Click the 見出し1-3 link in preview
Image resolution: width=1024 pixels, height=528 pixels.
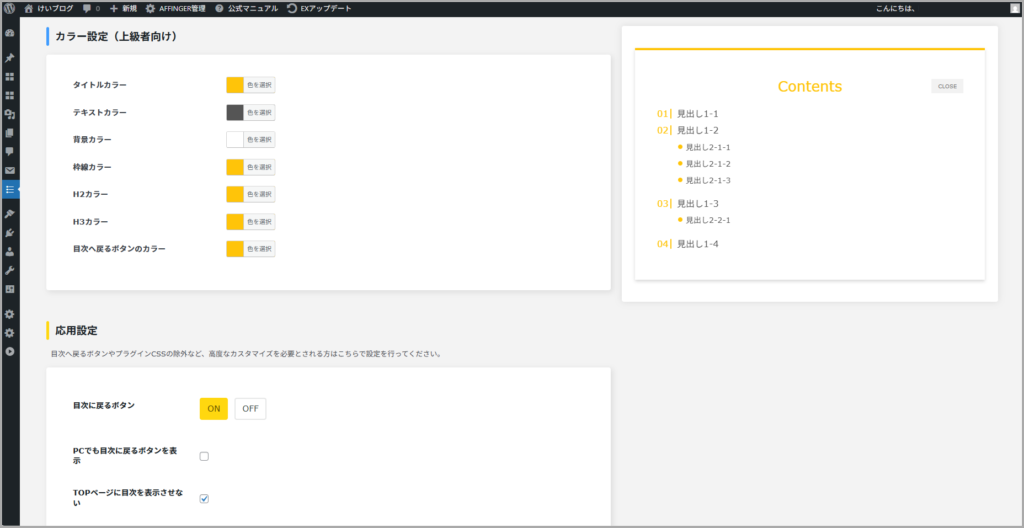[697, 203]
